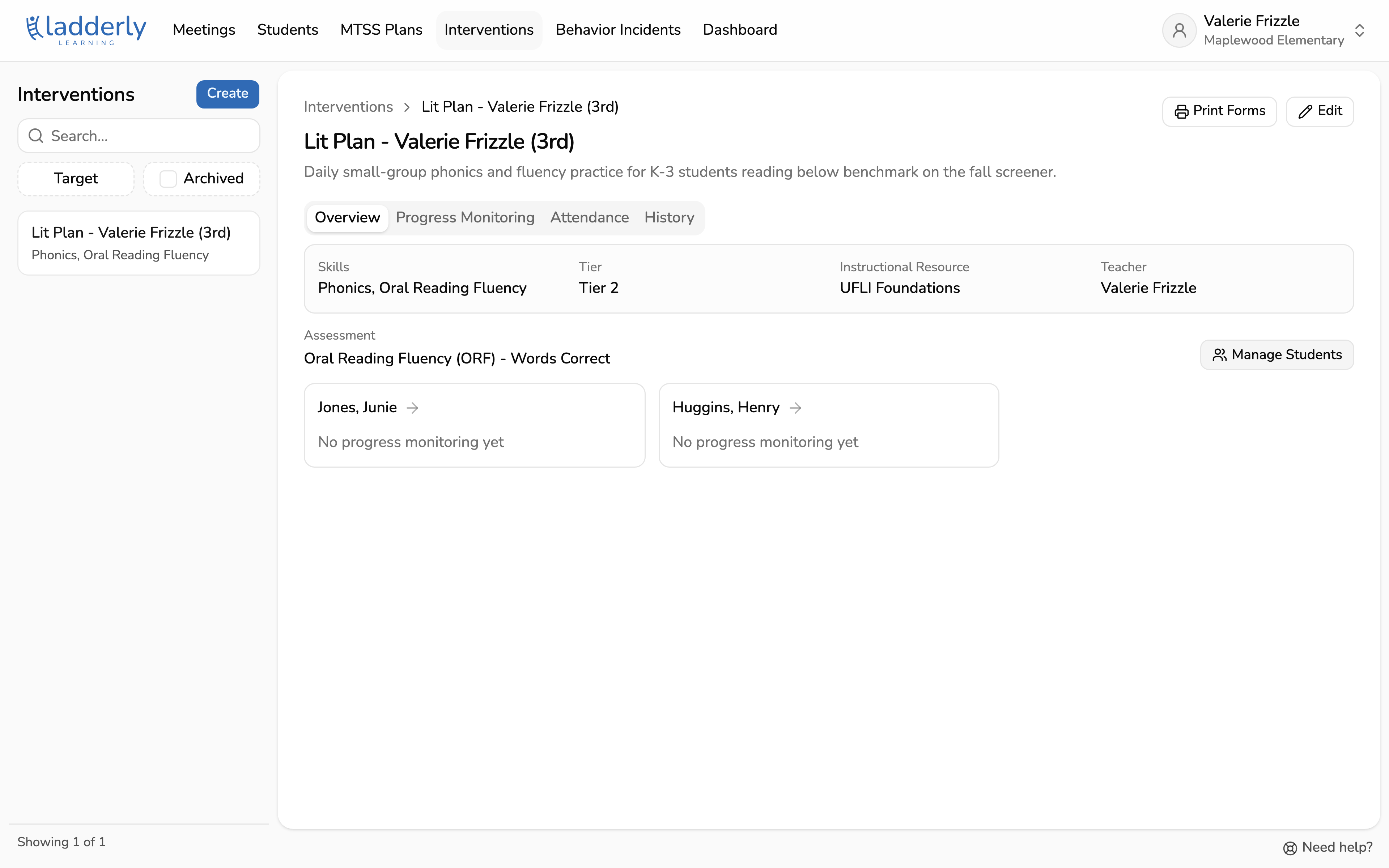Click the people icon in Manage Students
Image resolution: width=1389 pixels, height=868 pixels.
tap(1219, 355)
